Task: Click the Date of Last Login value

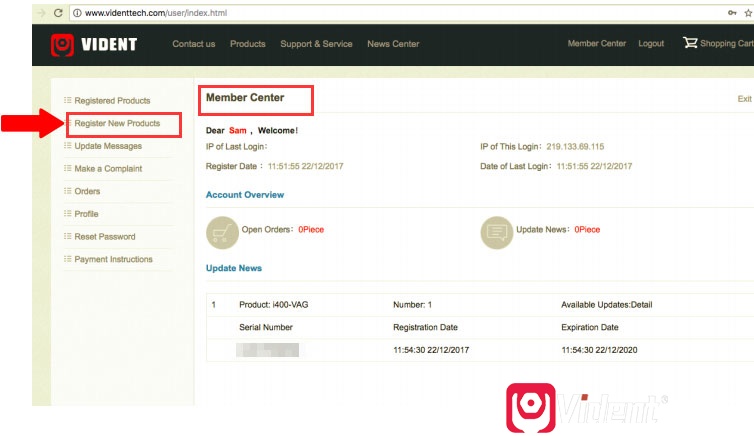Action: [594, 166]
